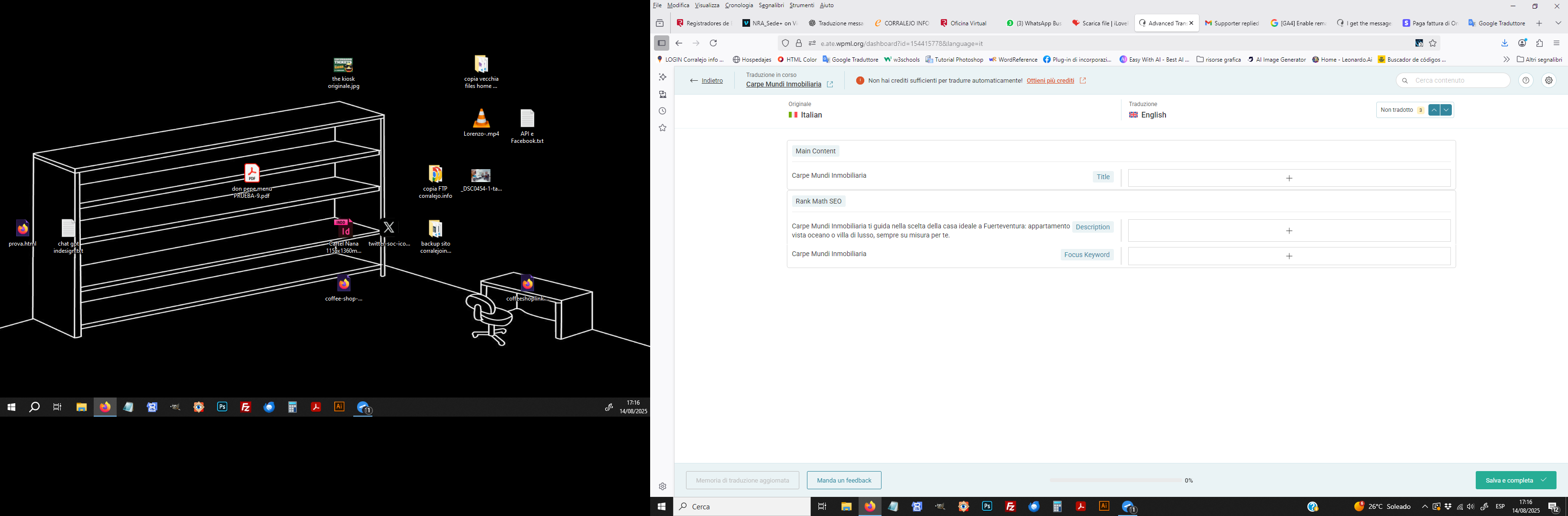Screen dimensions: 1568x516
Task: Open the History clock icon in sidebar
Action: 662,111
